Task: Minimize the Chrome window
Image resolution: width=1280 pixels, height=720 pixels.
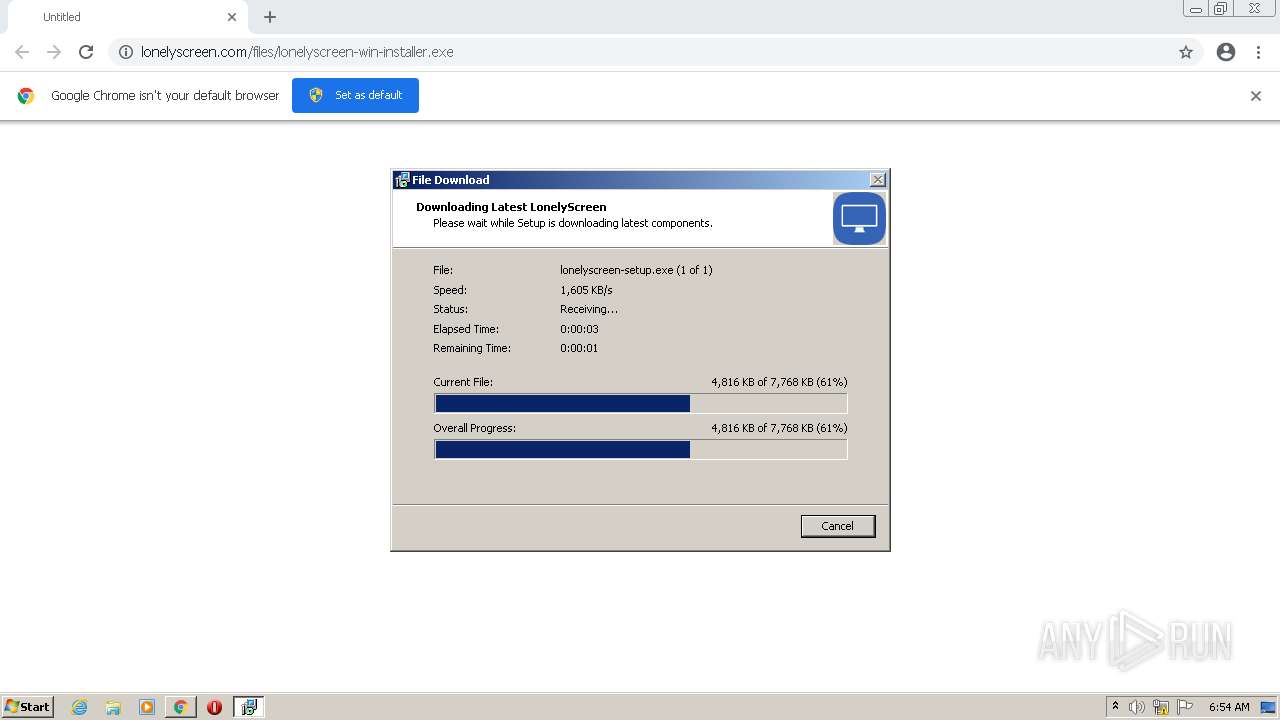Action: click(x=1196, y=9)
